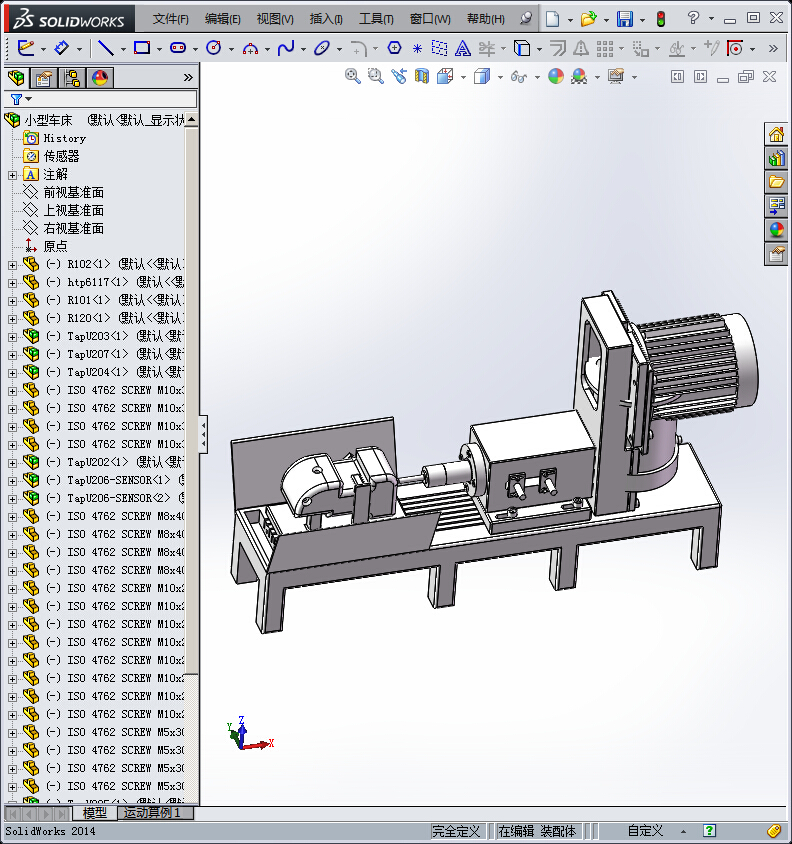Click the Rebuild traffic light icon
The image size is (792, 844).
click(661, 19)
